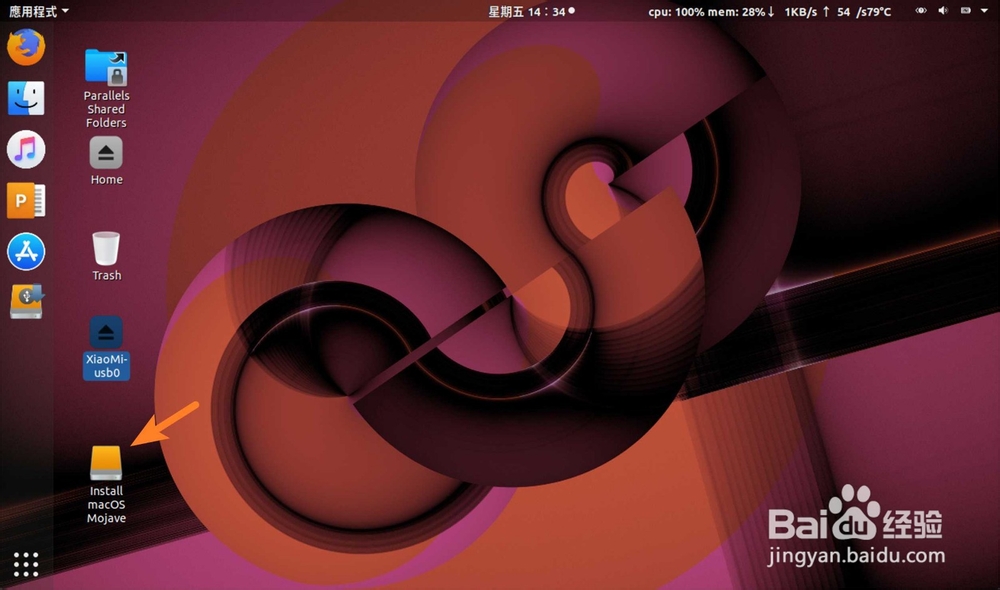Select the Install macOS Mojave disk icon
The height and width of the screenshot is (590, 1000).
106,485
